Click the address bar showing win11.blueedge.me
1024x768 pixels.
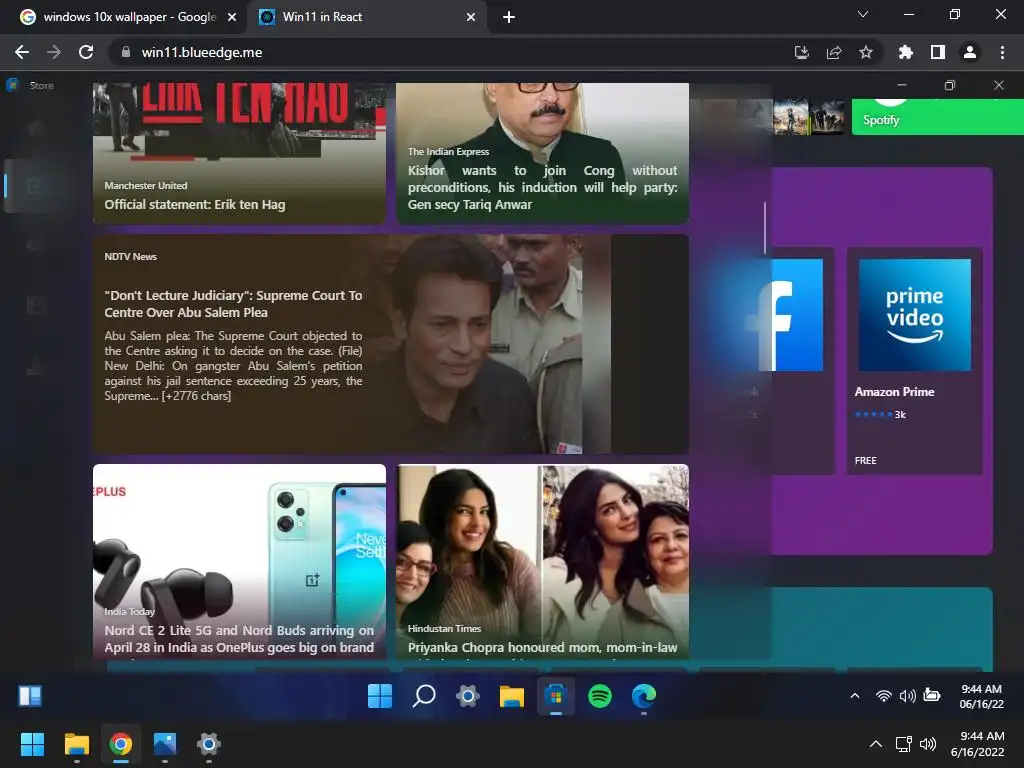point(451,52)
